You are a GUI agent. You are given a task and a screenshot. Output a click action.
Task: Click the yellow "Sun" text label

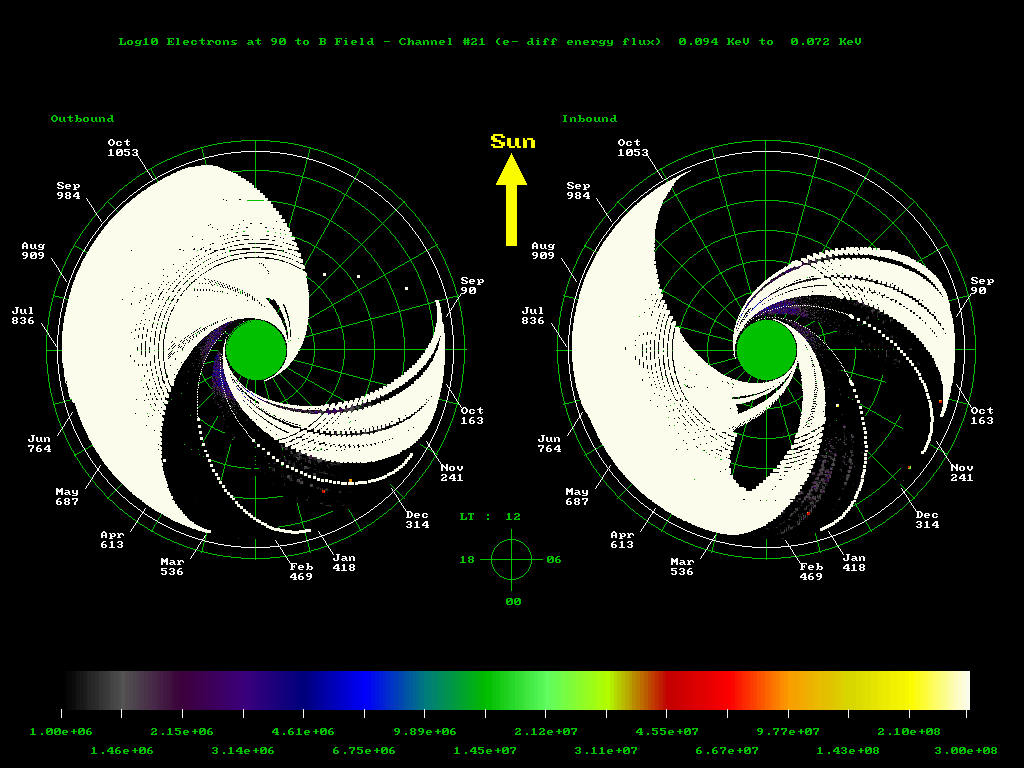tap(513, 142)
